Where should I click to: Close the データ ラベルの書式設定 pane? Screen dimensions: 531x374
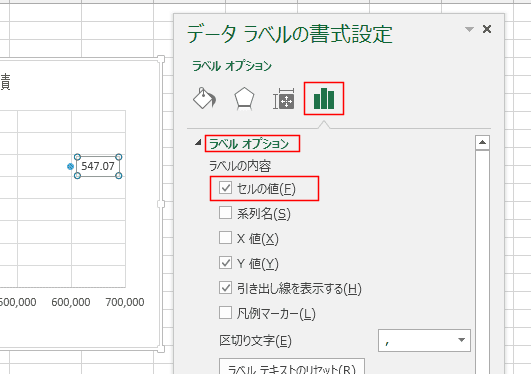click(487, 29)
